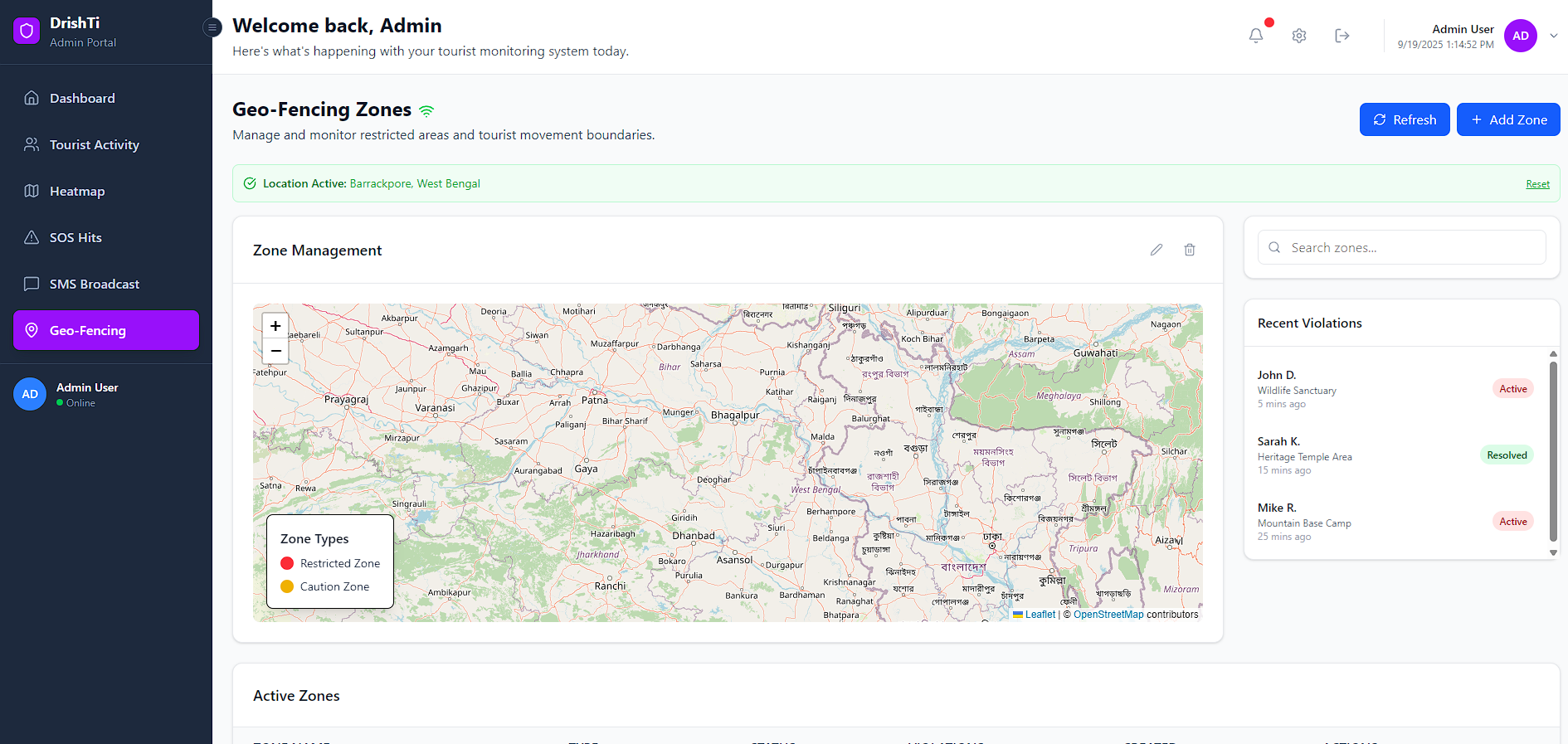Click the Geo-Fencing location pin icon
Viewport: 1568px width, 744px height.
(32, 330)
